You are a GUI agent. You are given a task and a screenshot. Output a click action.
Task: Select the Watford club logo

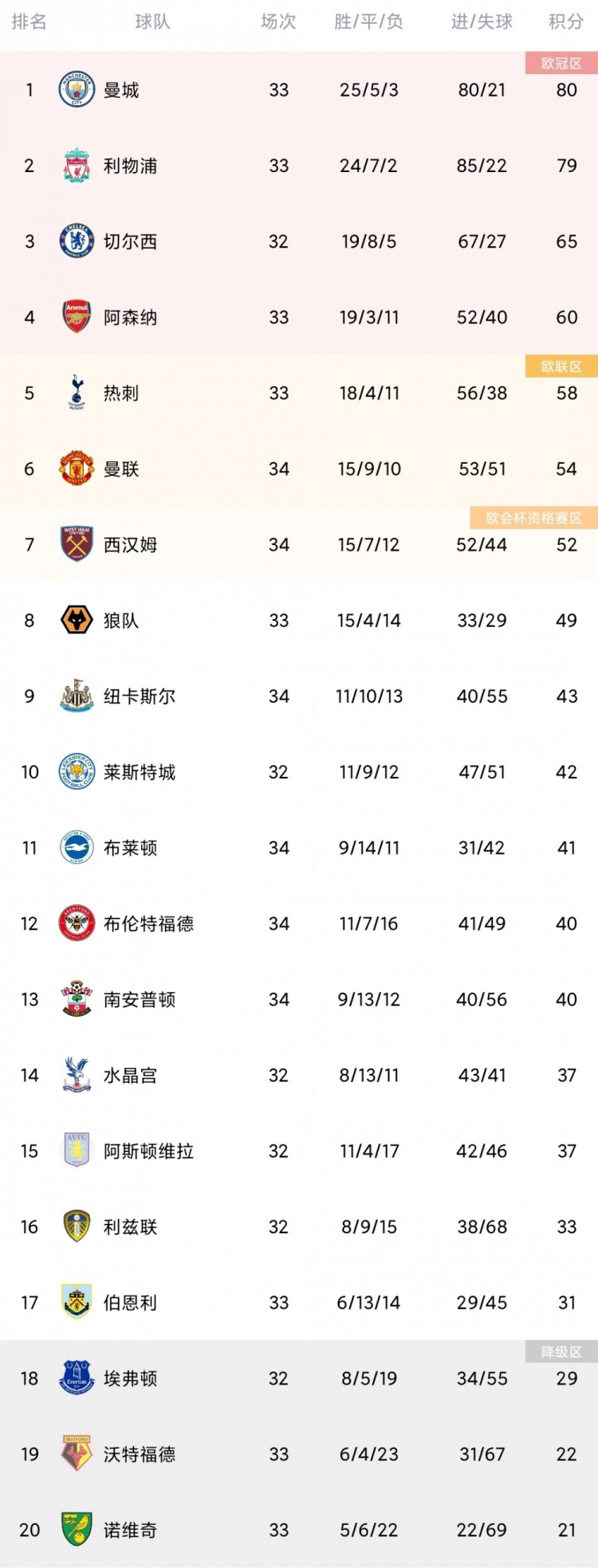[x=77, y=1453]
